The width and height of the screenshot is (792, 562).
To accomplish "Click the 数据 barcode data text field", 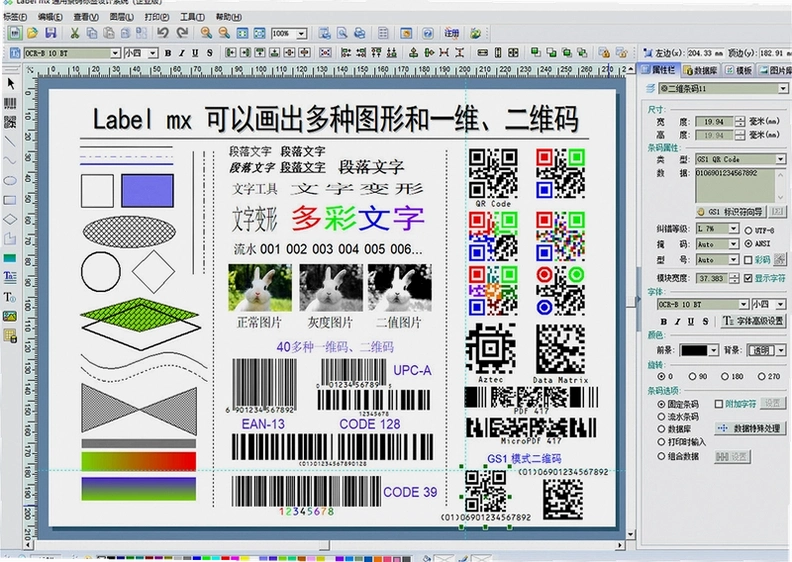I will 735,185.
